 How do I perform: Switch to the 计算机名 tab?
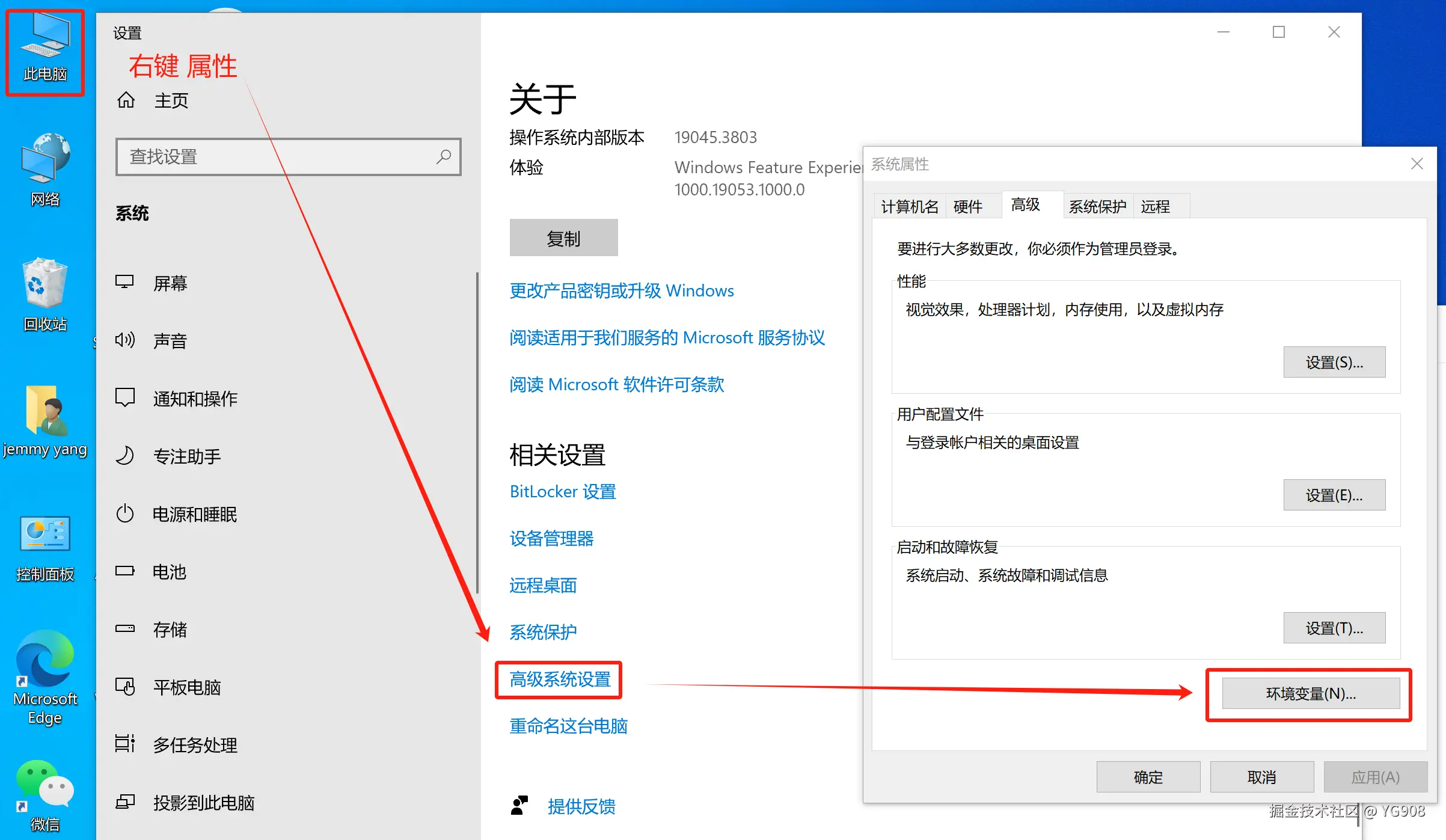click(909, 207)
